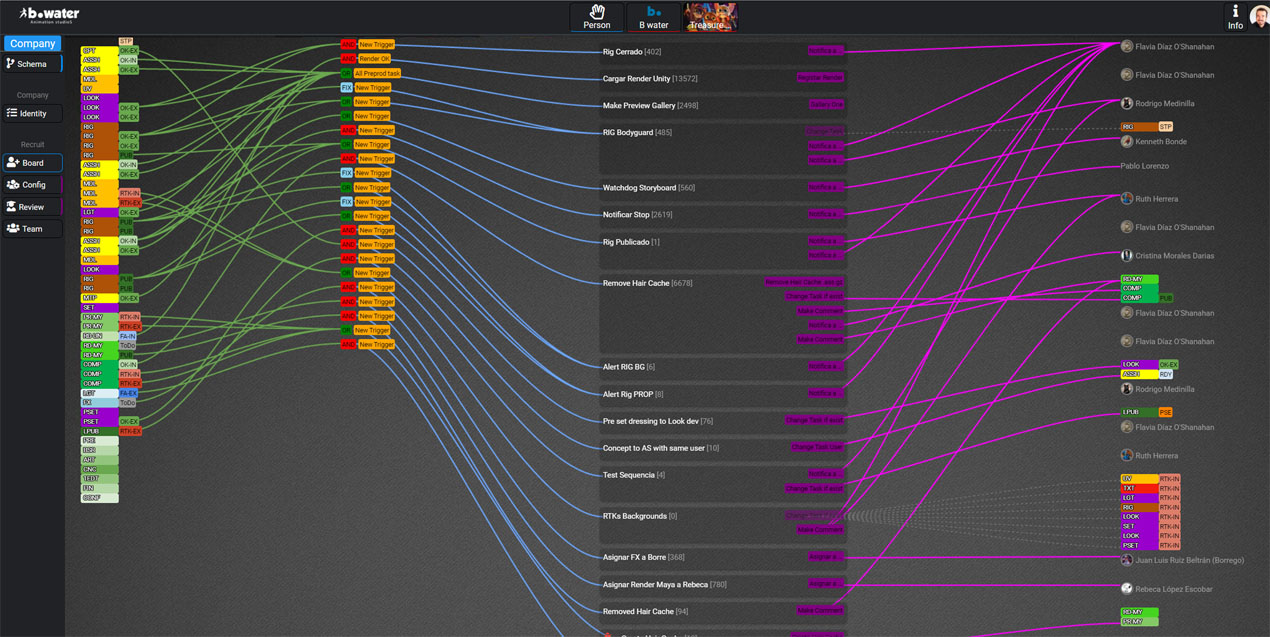Switch to the B water tab

click(653, 17)
